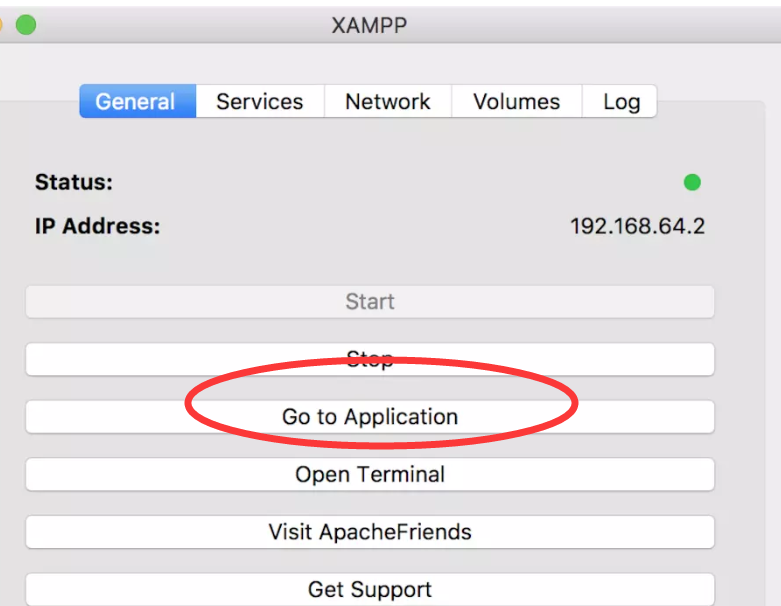
Task: Click empty title bar right of XAMPP
Action: (x=600, y=25)
